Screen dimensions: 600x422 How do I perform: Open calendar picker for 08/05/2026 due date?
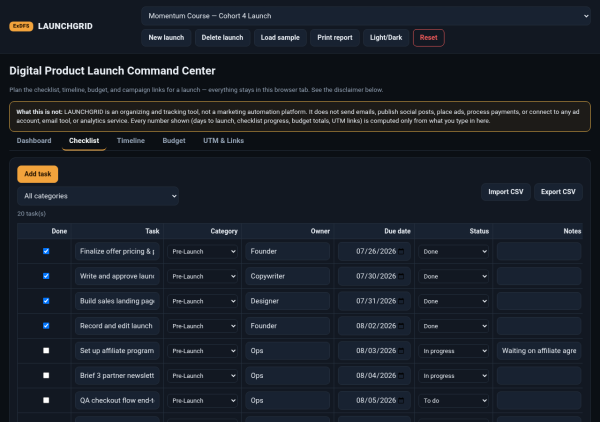click(401, 401)
